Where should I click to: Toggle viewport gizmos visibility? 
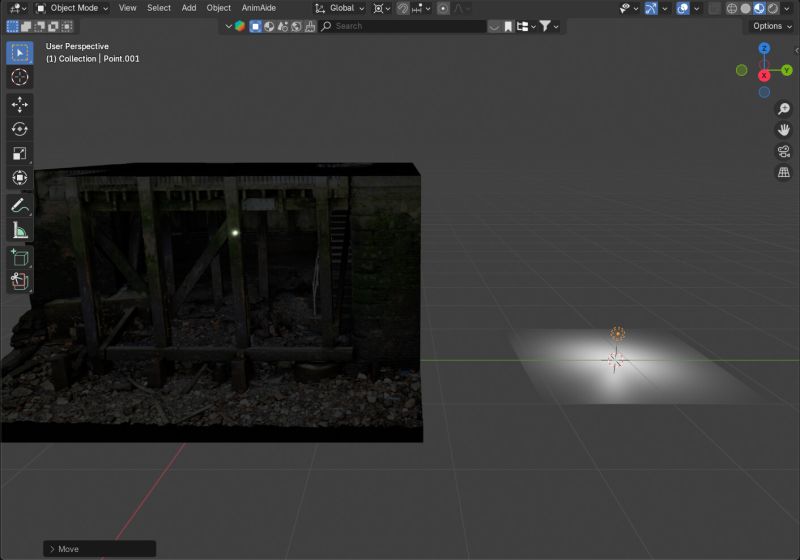click(651, 8)
